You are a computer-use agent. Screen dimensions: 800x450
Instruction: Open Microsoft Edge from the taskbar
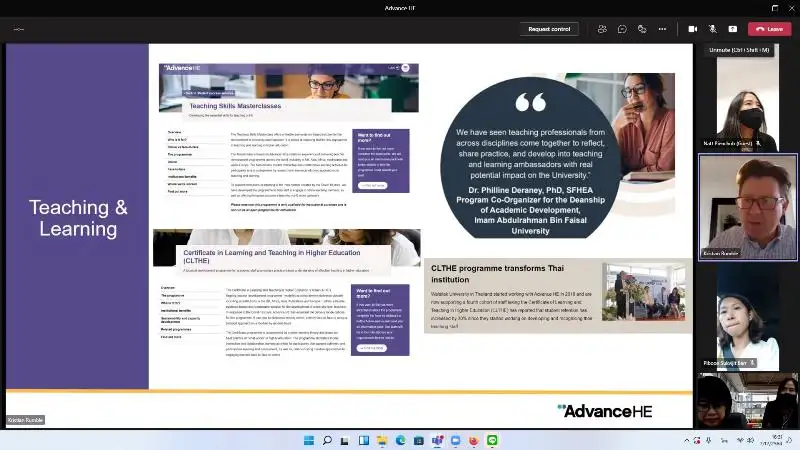(400, 440)
